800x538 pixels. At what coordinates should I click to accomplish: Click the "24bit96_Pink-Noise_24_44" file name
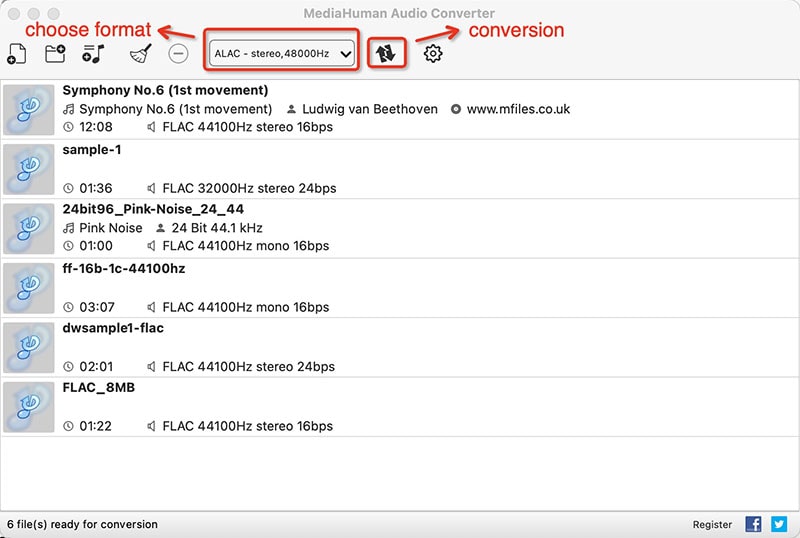[x=153, y=209]
